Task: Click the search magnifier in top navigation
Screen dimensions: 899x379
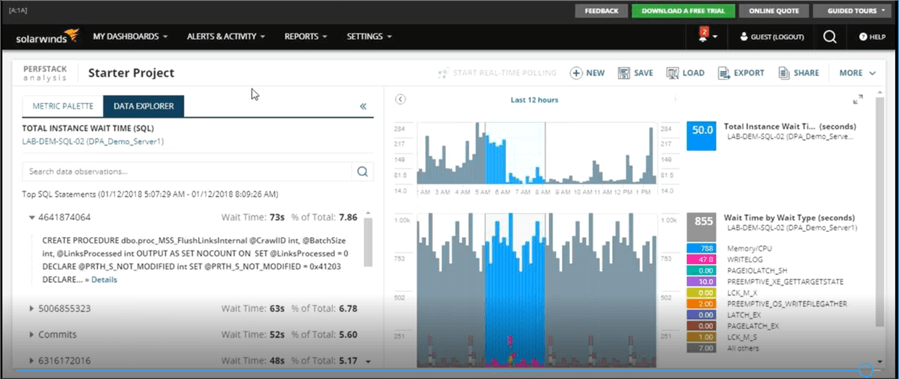Action: [829, 37]
